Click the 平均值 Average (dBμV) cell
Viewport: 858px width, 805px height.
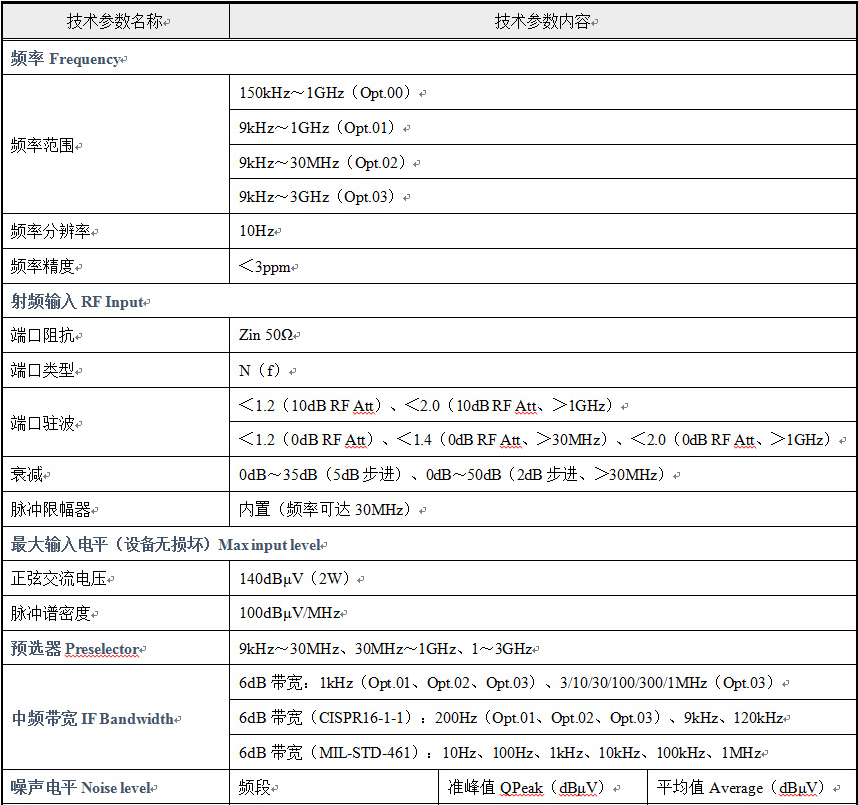pos(752,787)
